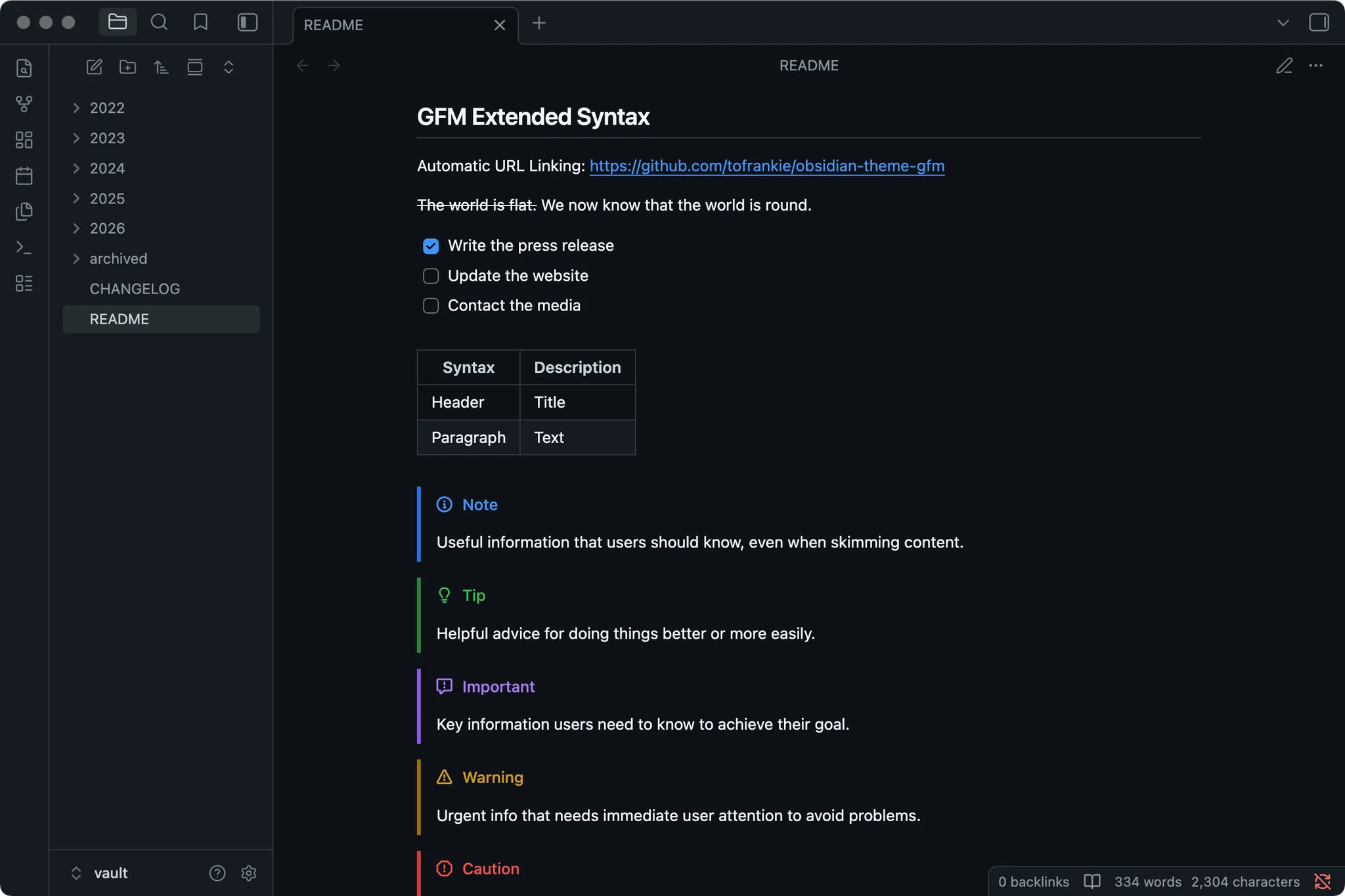
Task: Toggle the right sidebar icon
Action: pos(1319,22)
